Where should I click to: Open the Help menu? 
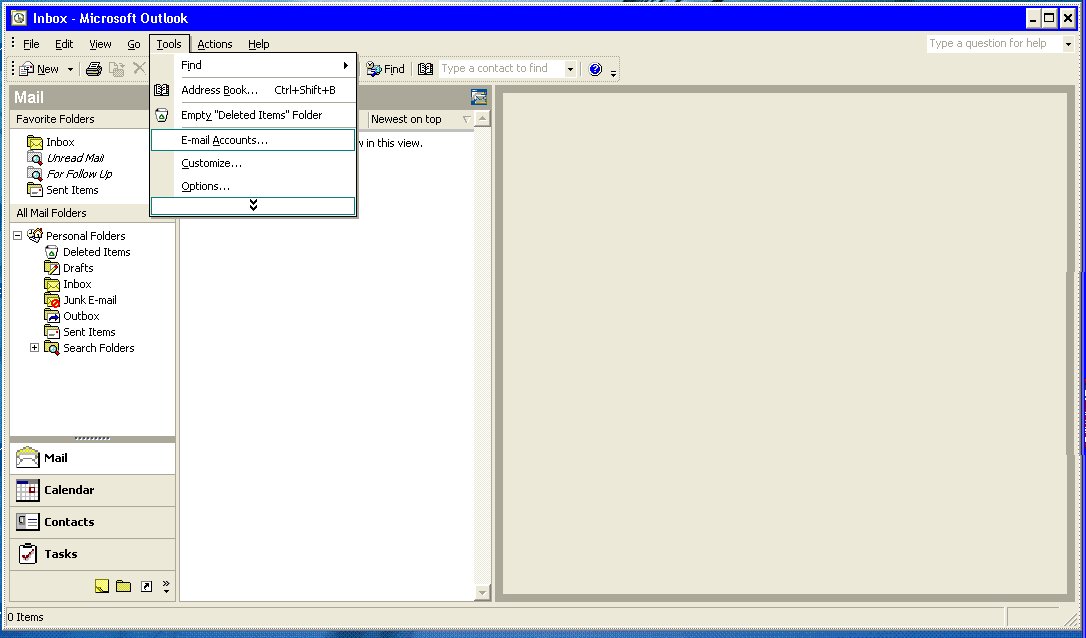pos(258,44)
